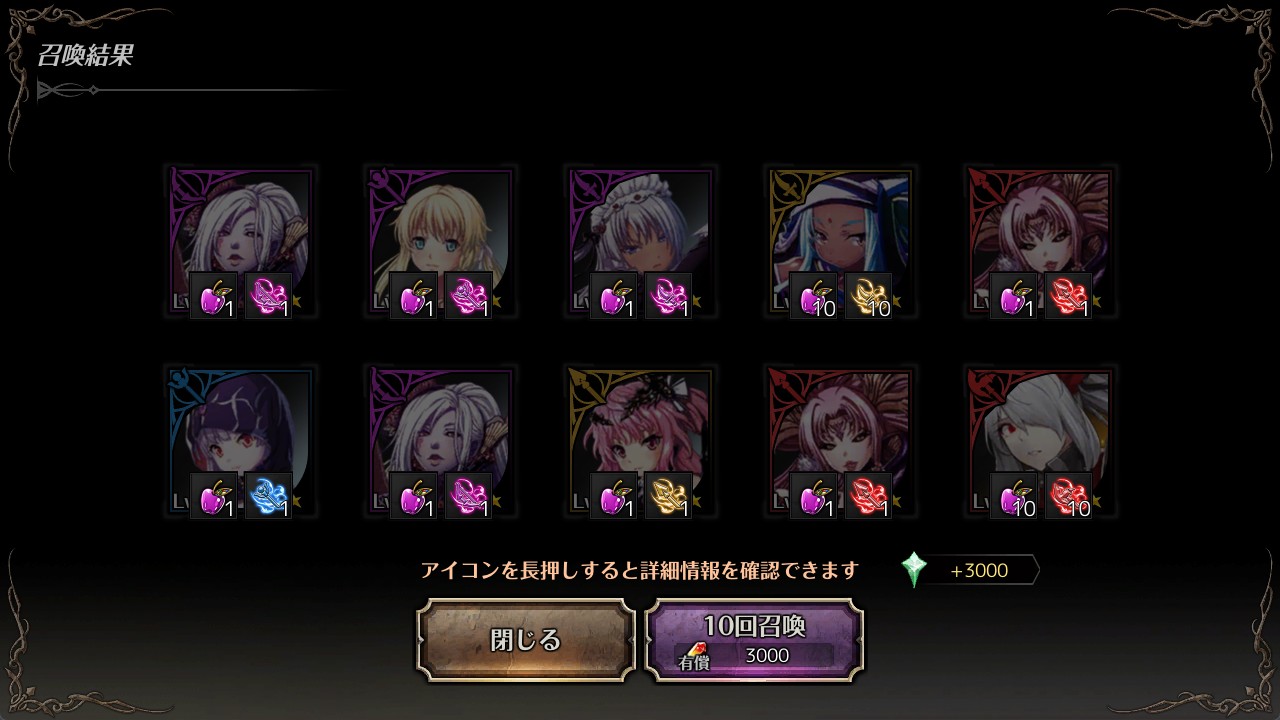Select the blonde character portrait
This screenshot has height=720, width=1280.
click(x=440, y=242)
